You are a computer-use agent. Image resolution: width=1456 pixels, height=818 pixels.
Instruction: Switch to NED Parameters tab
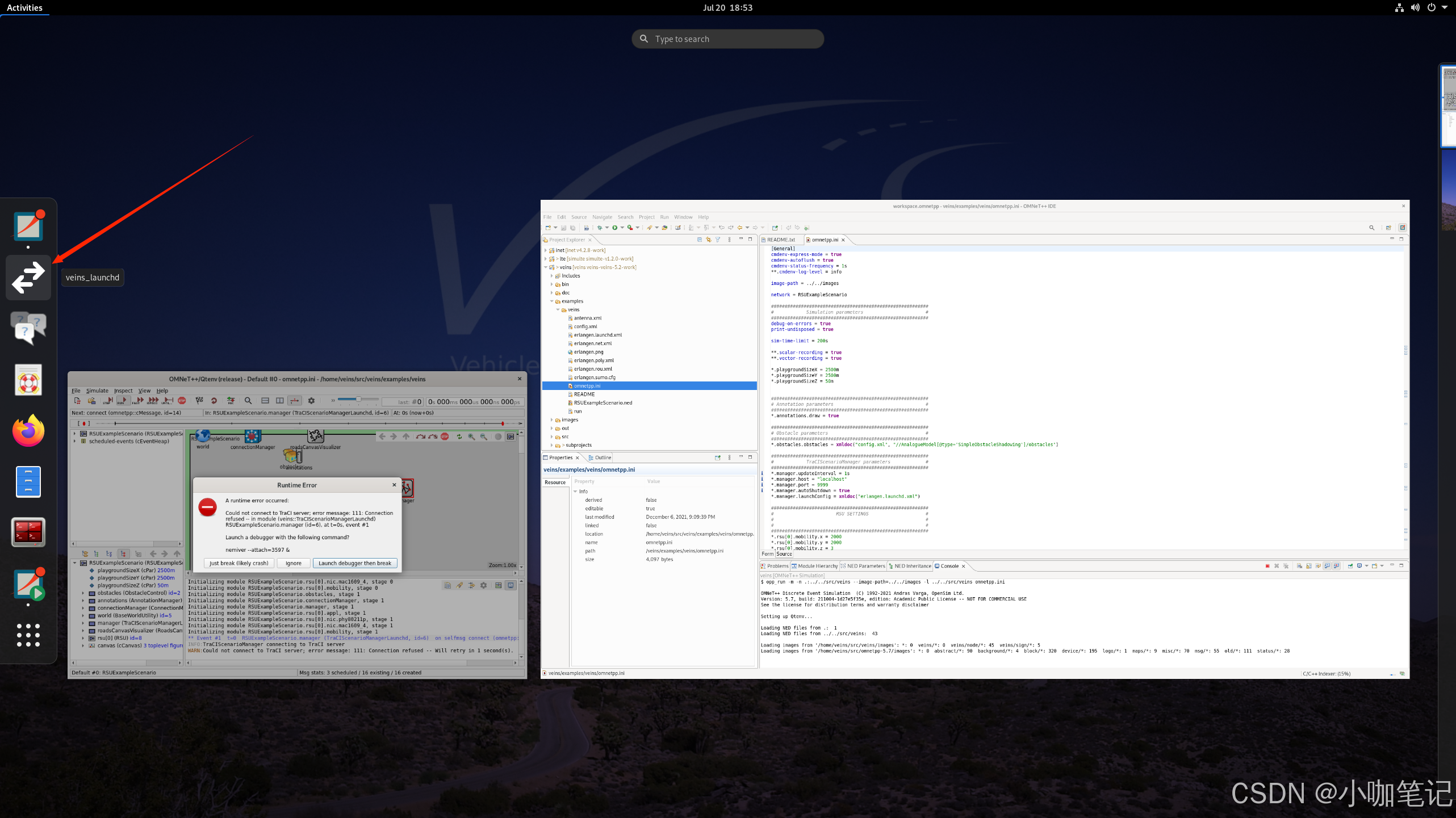pyautogui.click(x=863, y=566)
